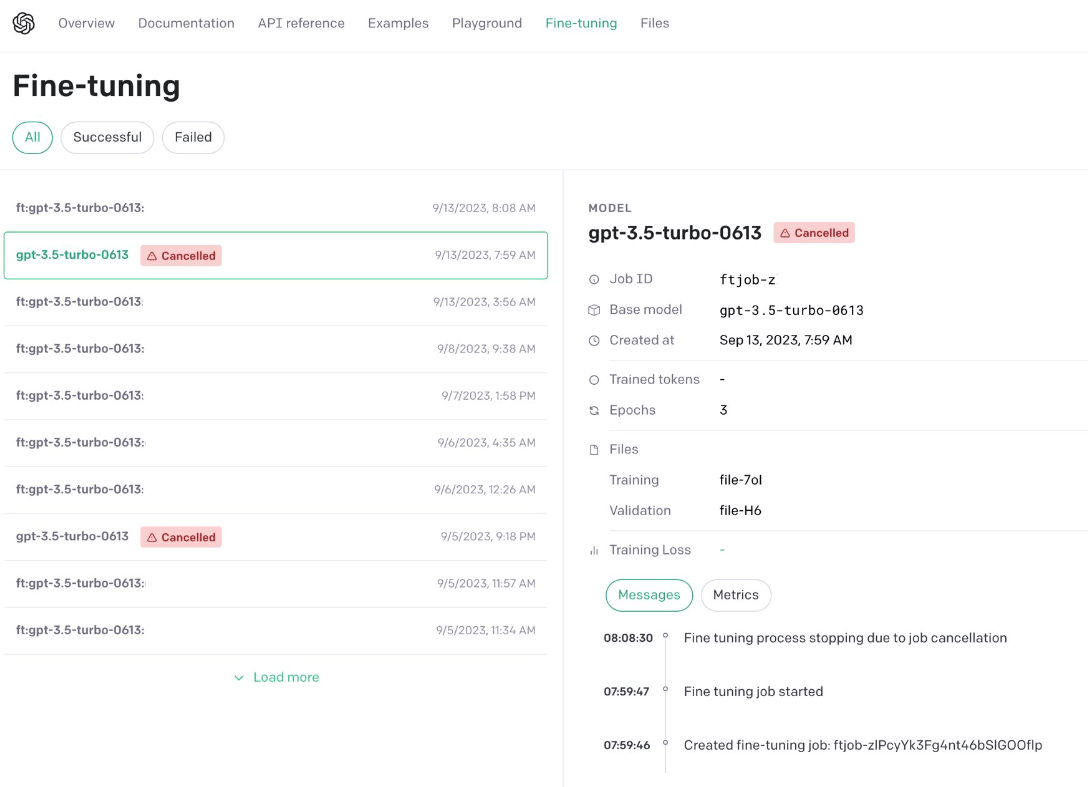Open the job created 9/13/2023, 8:08 AM
This screenshot has height=787, width=1088.
tap(275, 208)
